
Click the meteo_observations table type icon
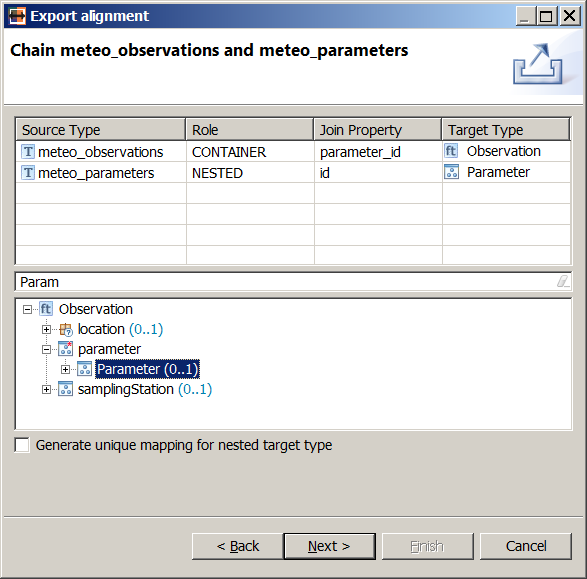(28, 152)
